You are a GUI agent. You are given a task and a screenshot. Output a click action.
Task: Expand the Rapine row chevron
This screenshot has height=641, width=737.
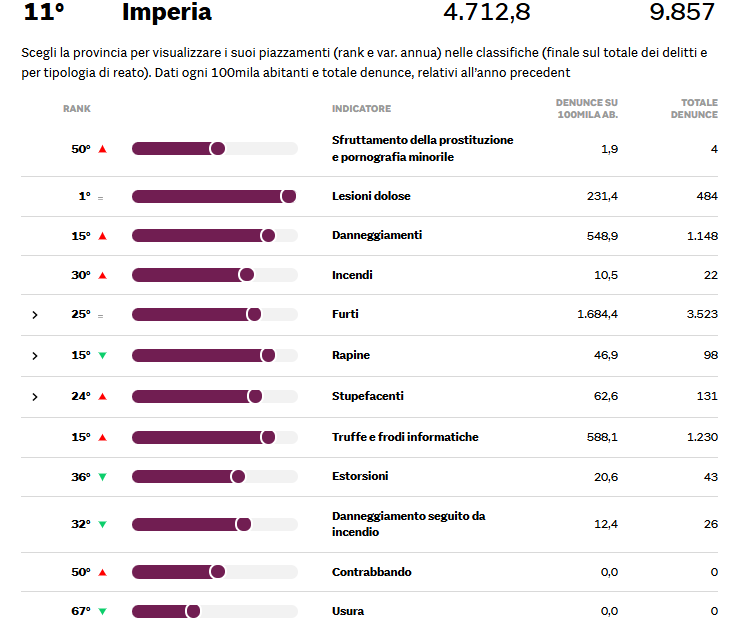coord(35,356)
